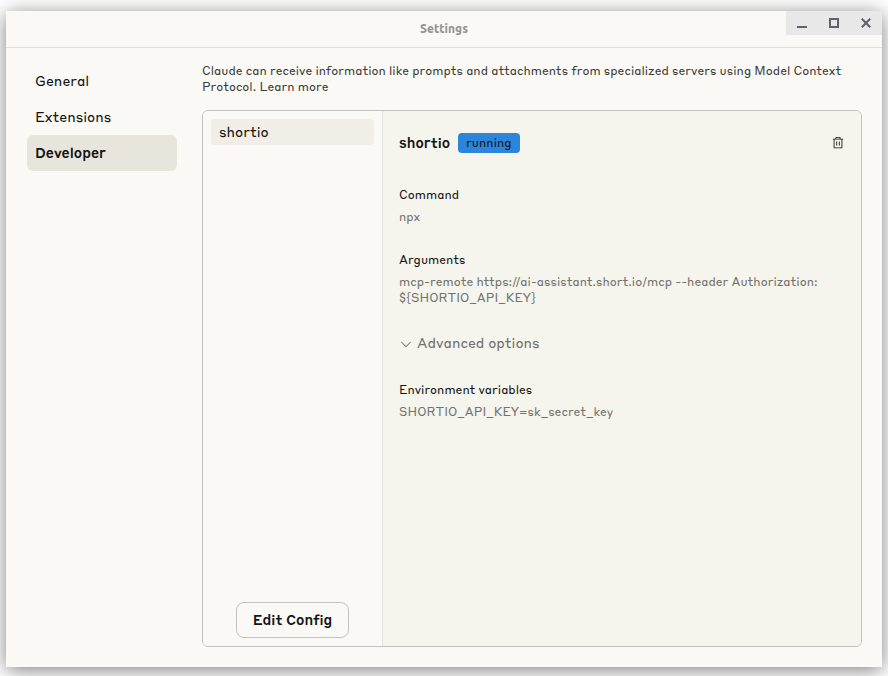Select the Developer section in sidebar
This screenshot has width=888, height=676.
pos(71,153)
